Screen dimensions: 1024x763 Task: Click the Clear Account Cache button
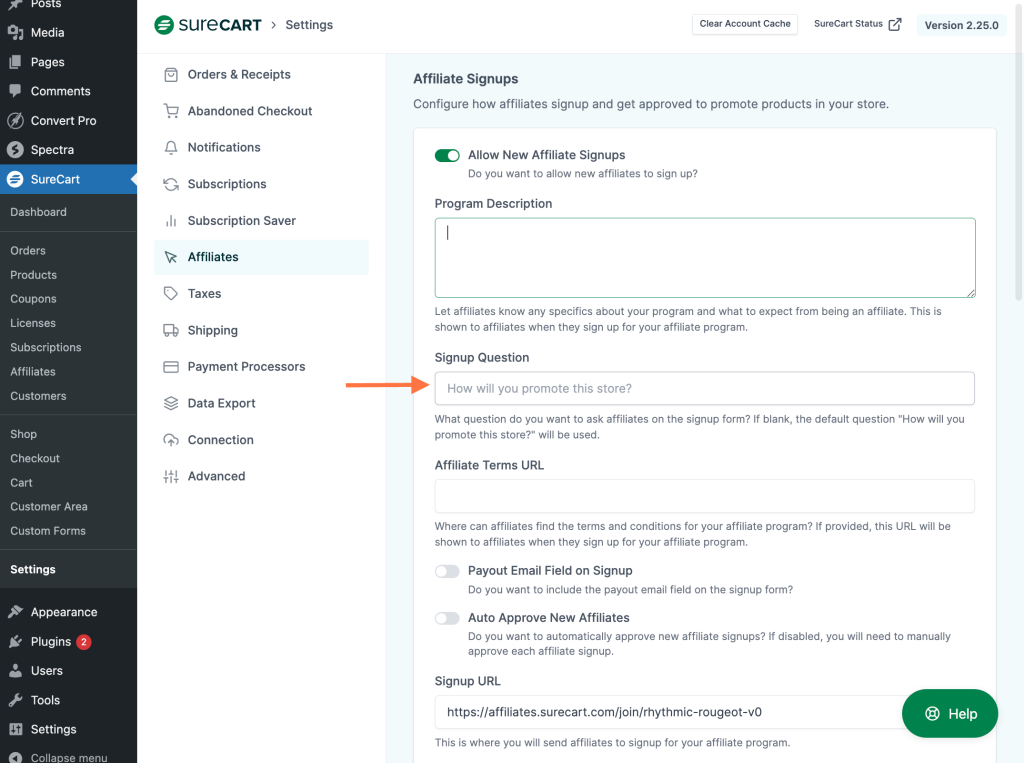point(744,24)
